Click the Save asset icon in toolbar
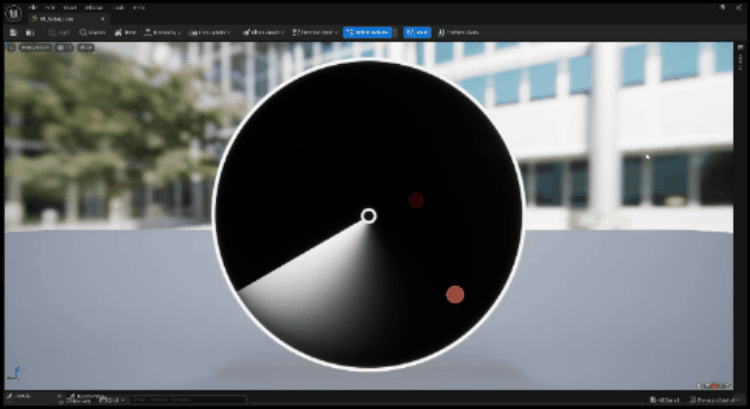750x409 pixels. 12,32
